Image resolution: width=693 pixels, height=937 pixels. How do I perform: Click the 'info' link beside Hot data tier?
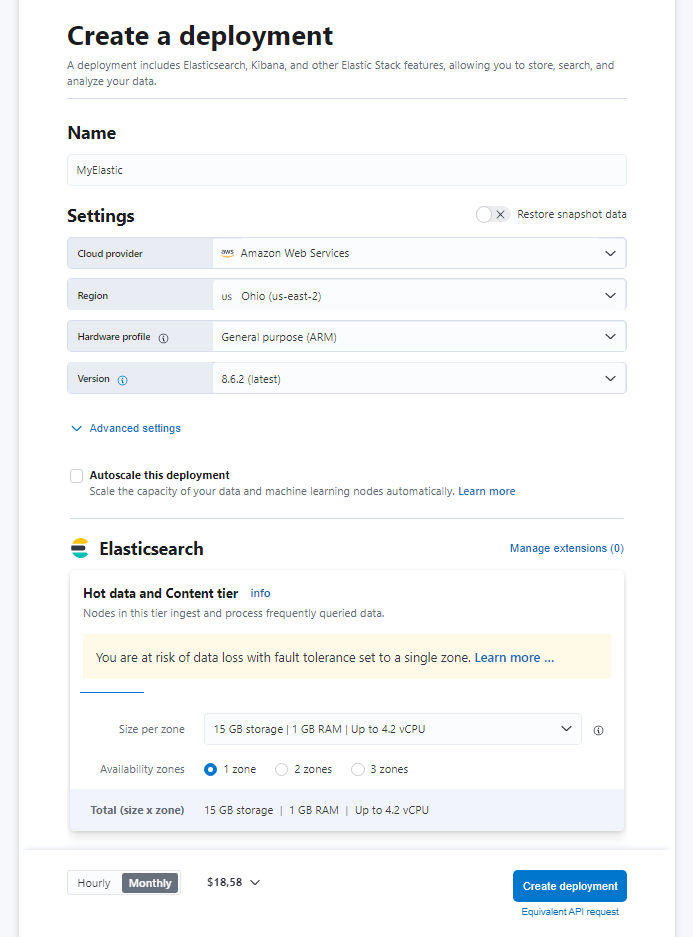point(260,593)
